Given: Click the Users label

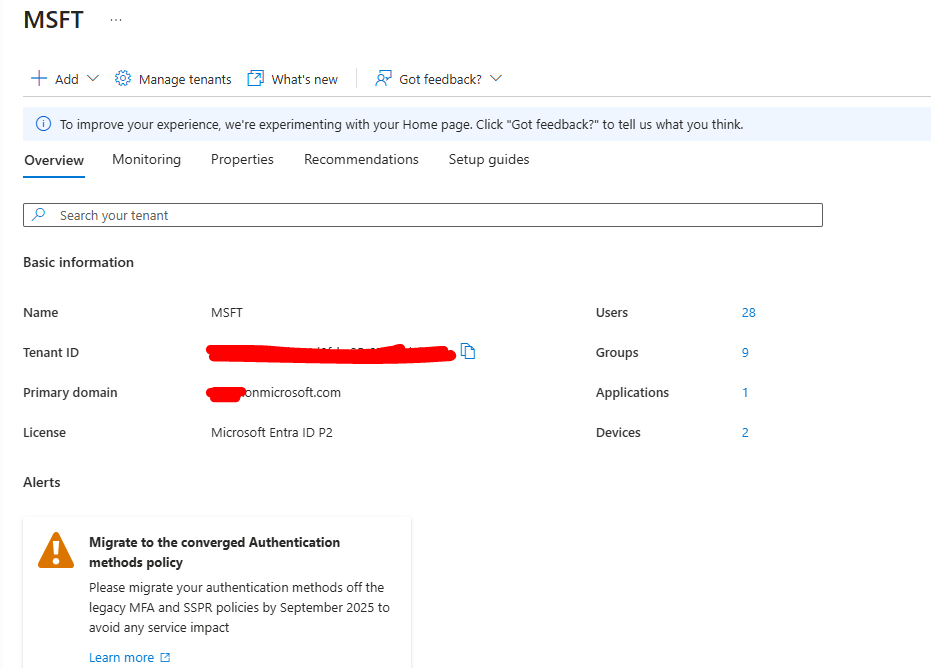Looking at the screenshot, I should (x=612, y=312).
